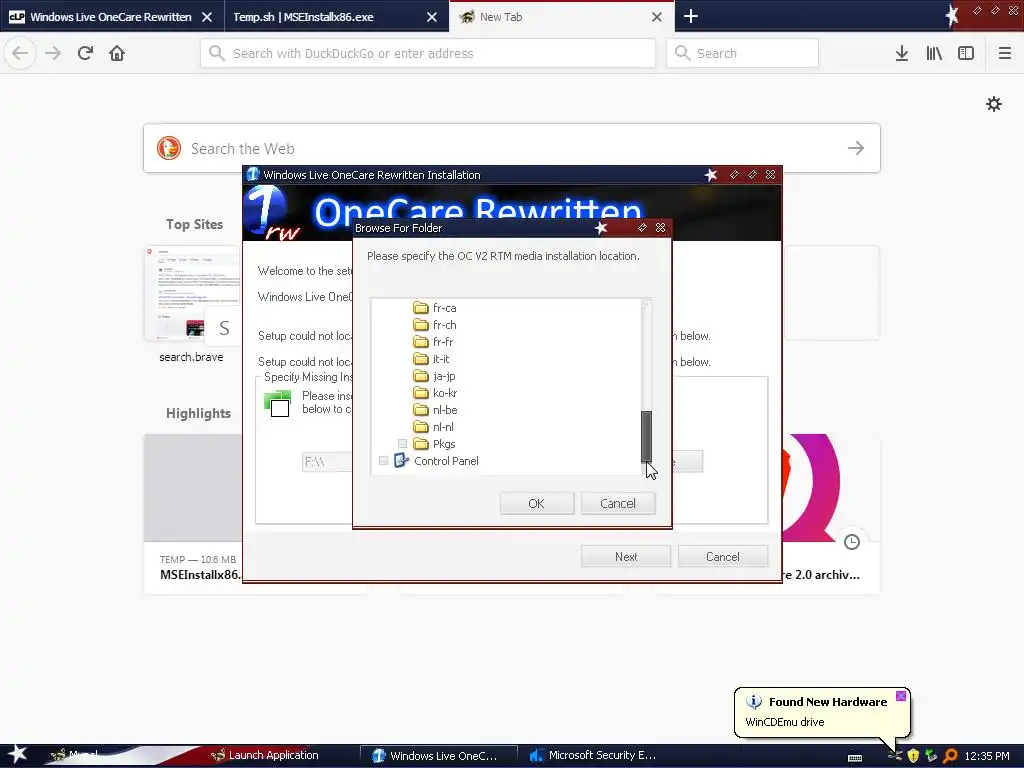
Task: Reload the current browser page
Action: [85, 53]
